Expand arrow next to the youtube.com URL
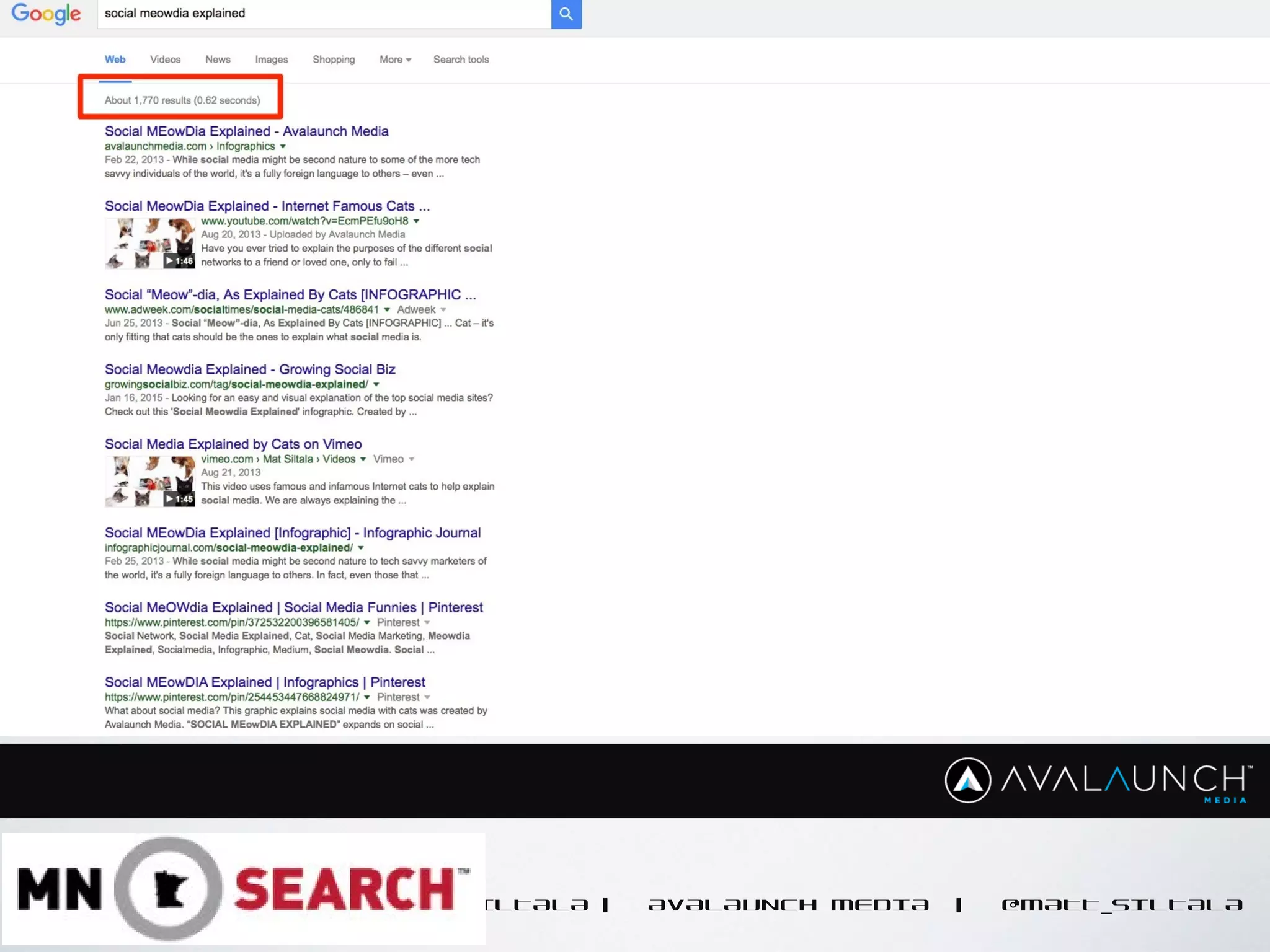The width and height of the screenshot is (1270, 952). (416, 221)
